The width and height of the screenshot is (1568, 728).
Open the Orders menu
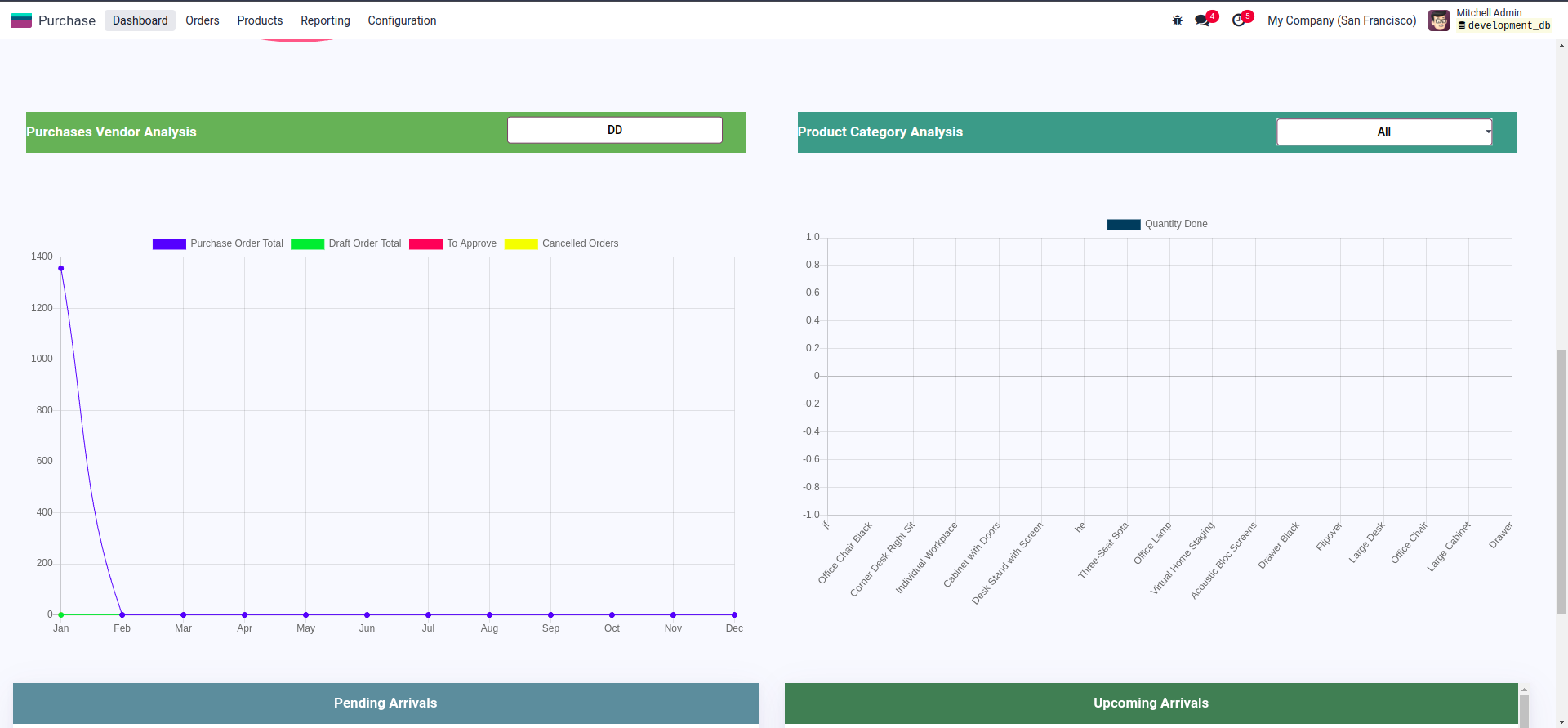[202, 20]
